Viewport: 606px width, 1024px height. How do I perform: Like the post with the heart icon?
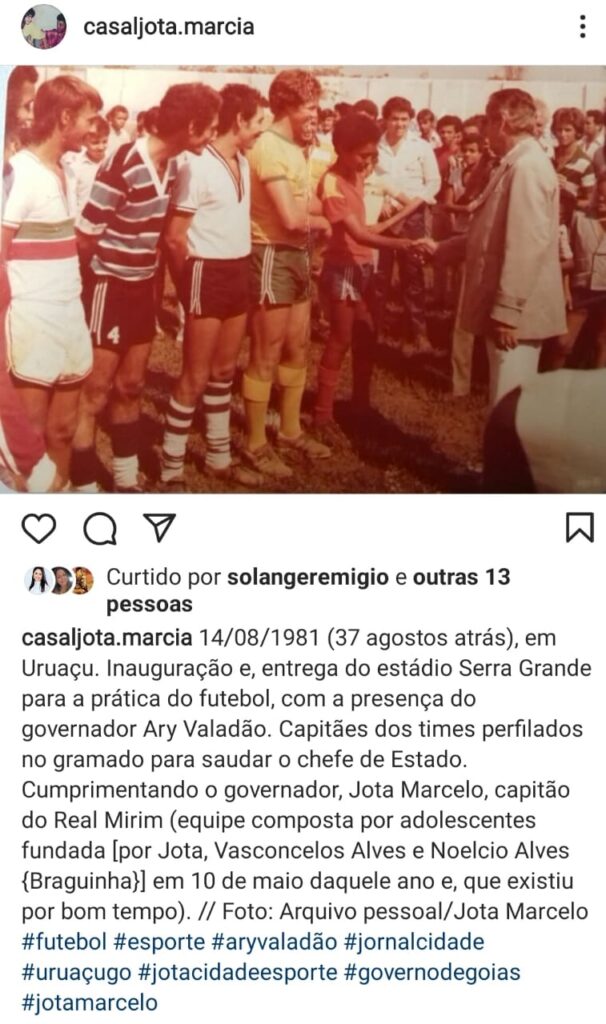point(39,528)
